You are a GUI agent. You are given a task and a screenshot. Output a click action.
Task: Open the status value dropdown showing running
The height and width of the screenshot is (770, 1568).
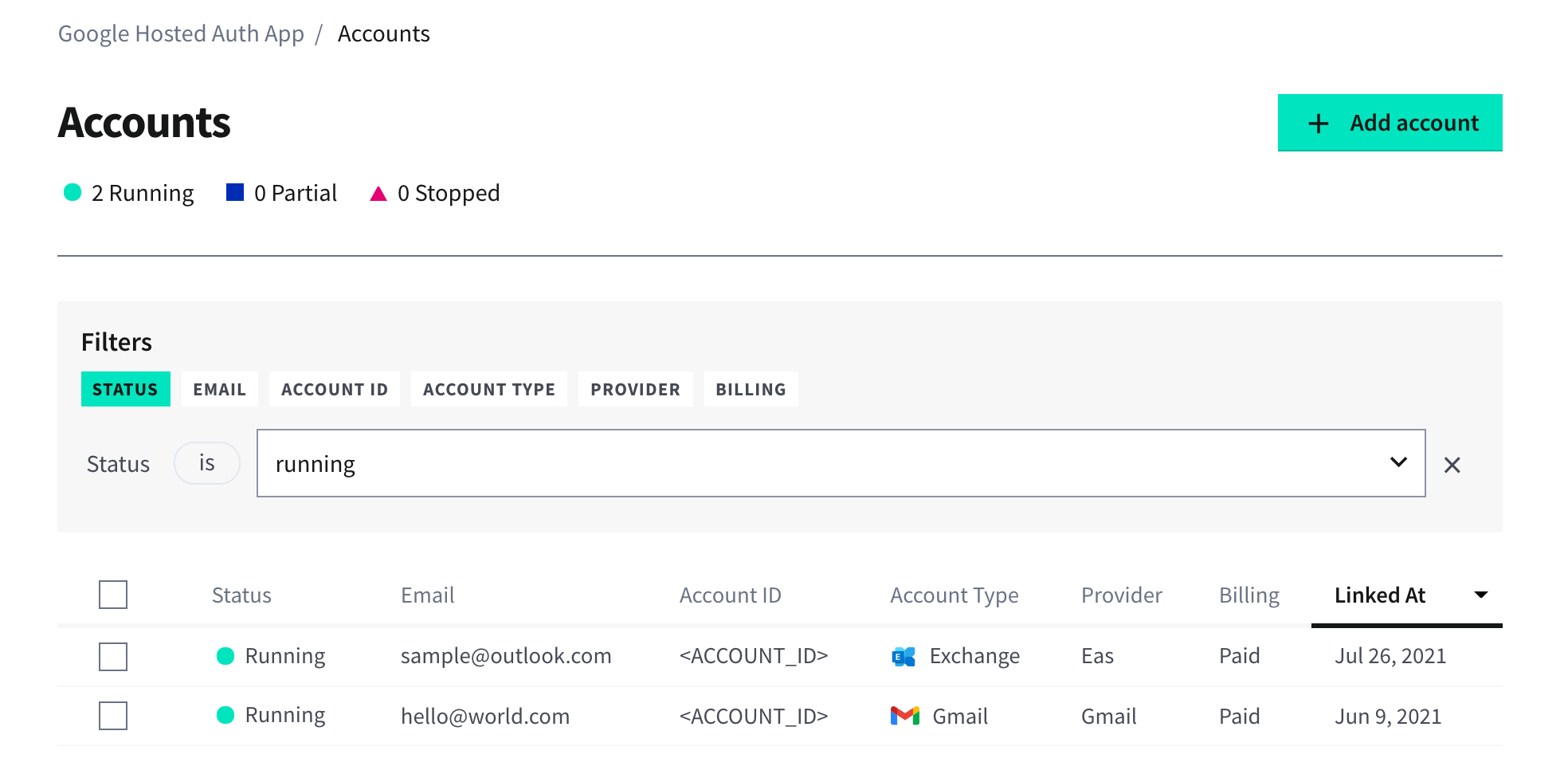(1398, 463)
